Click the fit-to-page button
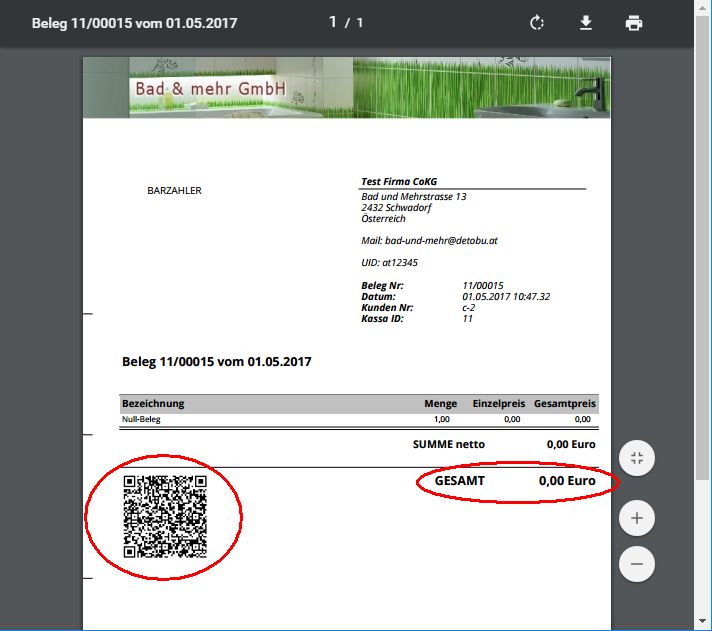 (637, 458)
